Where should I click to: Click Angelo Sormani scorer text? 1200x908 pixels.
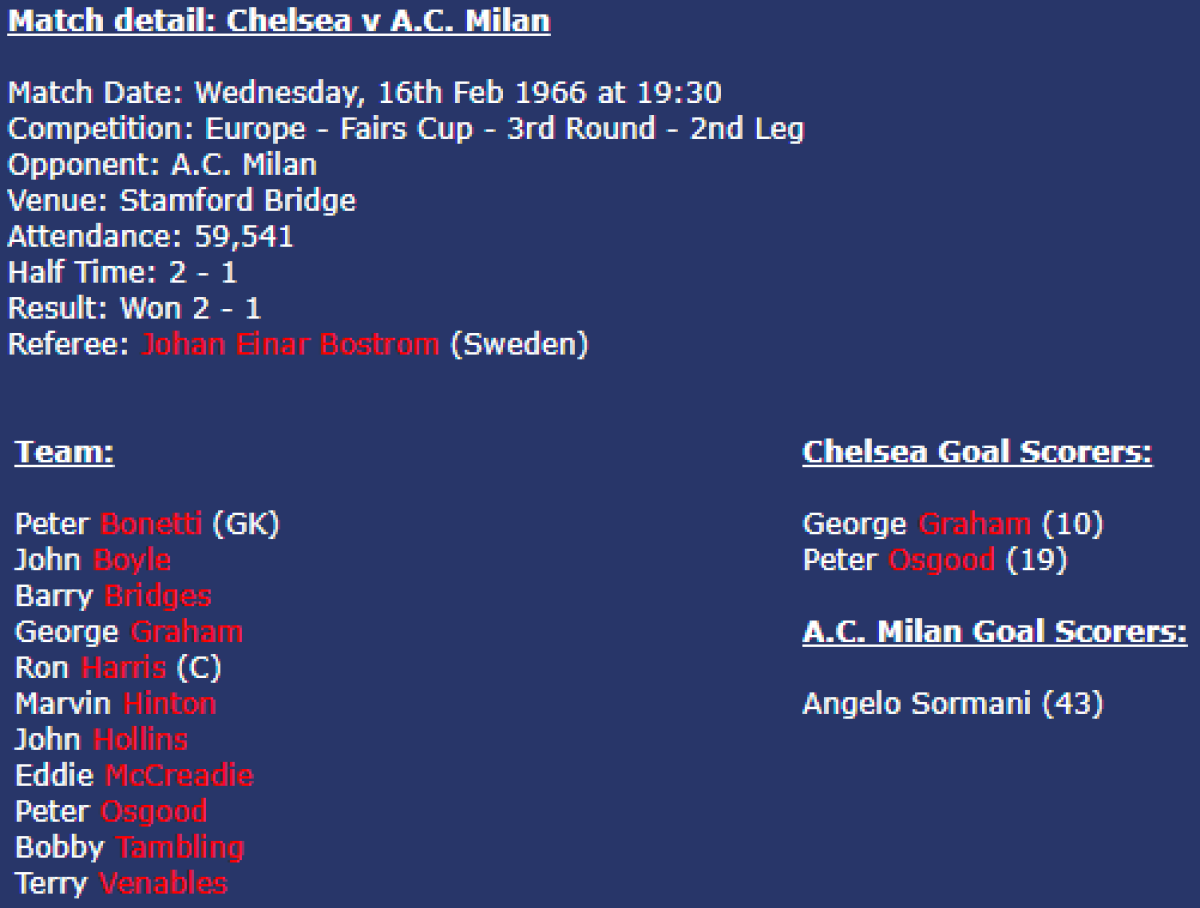click(952, 704)
